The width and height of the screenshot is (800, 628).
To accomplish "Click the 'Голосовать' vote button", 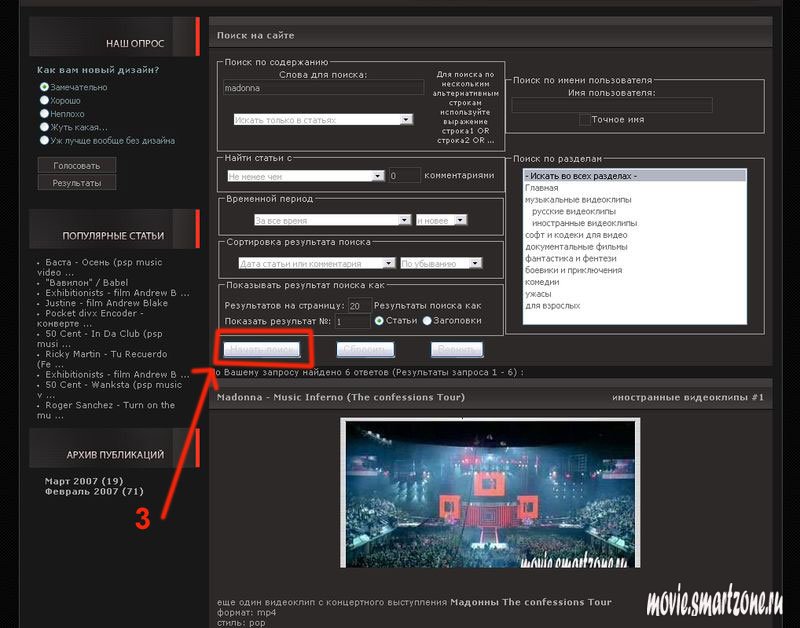I will tap(77, 166).
